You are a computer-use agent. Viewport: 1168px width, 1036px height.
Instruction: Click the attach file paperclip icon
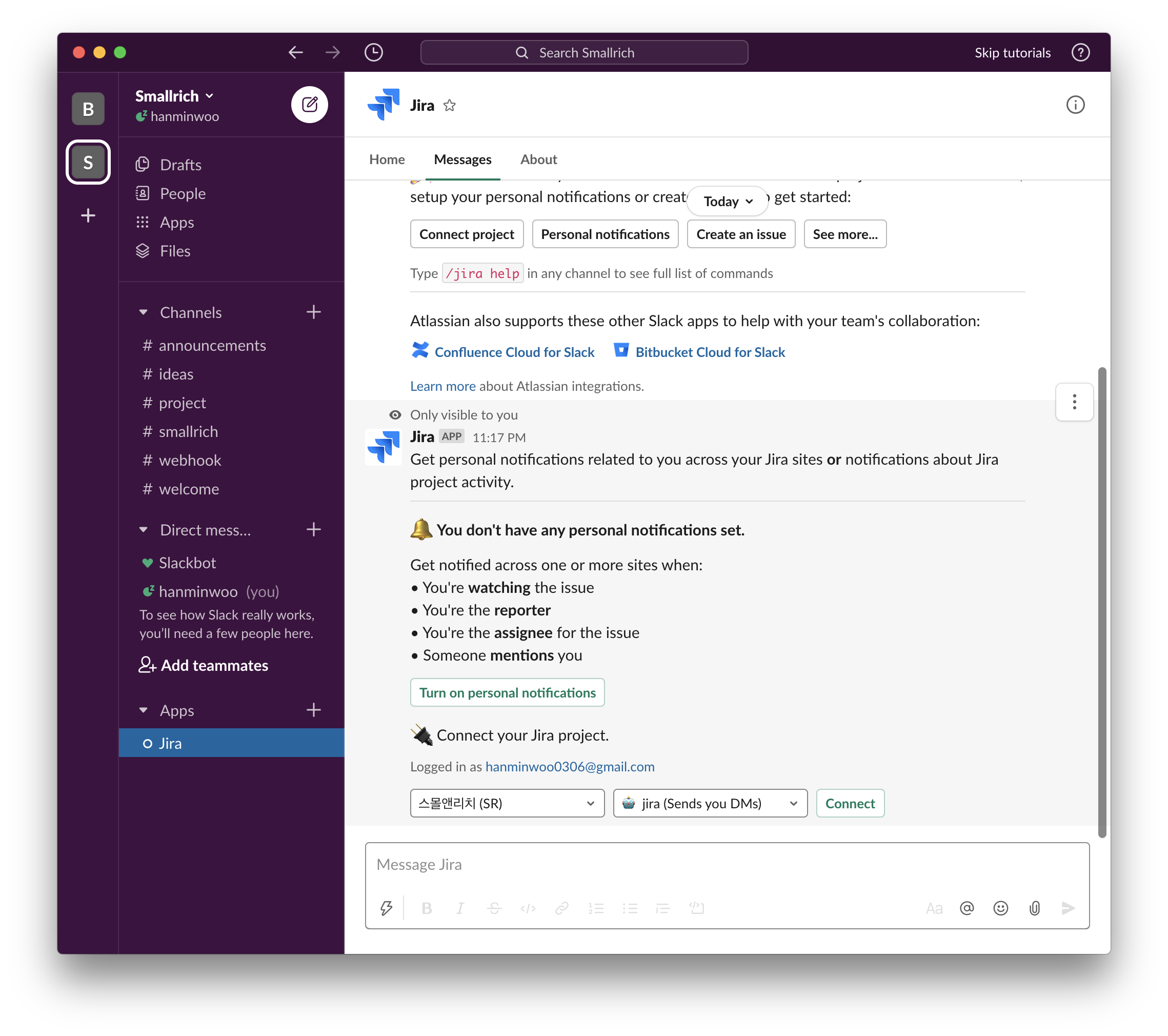tap(1034, 908)
